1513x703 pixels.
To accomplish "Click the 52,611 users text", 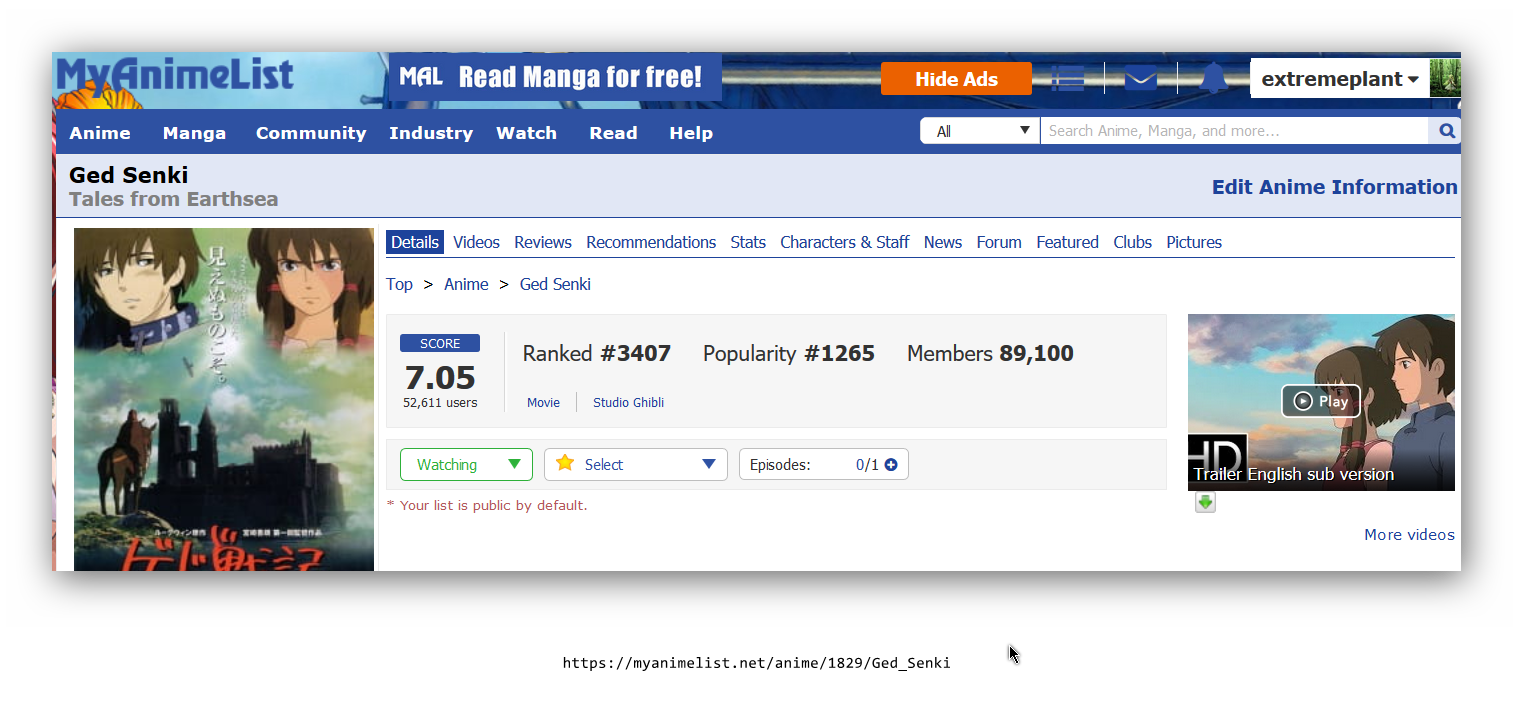I will tap(440, 403).
